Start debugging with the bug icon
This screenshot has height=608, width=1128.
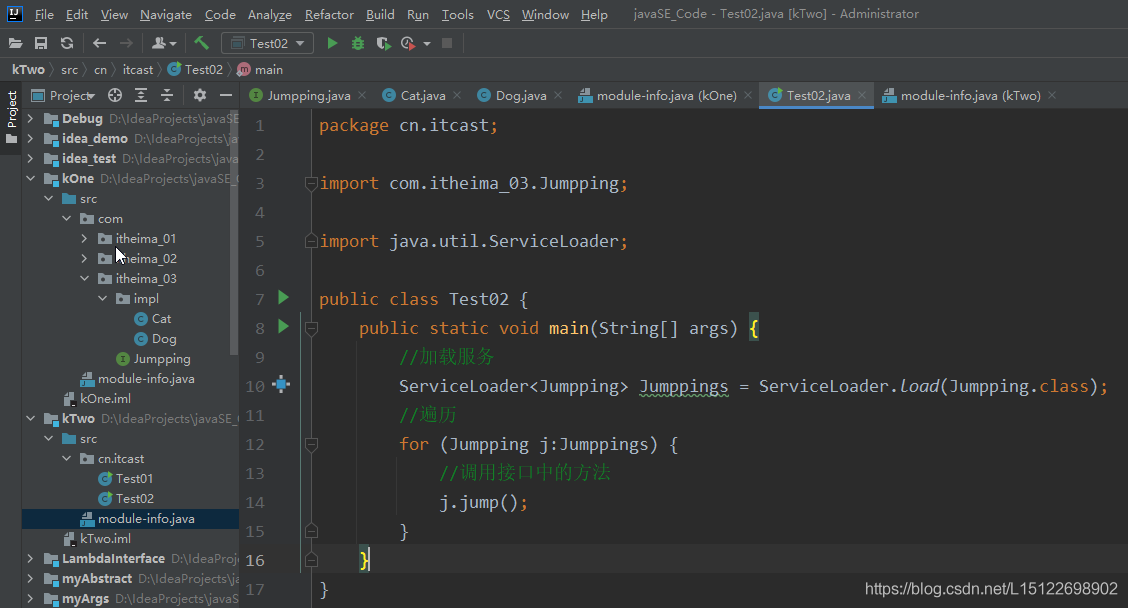(x=357, y=43)
